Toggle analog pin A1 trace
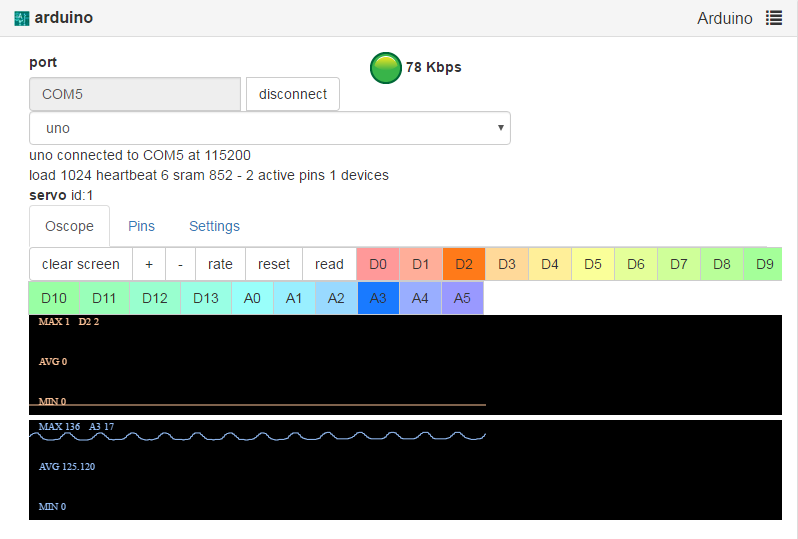Screen dimensions: 798x539 294,298
